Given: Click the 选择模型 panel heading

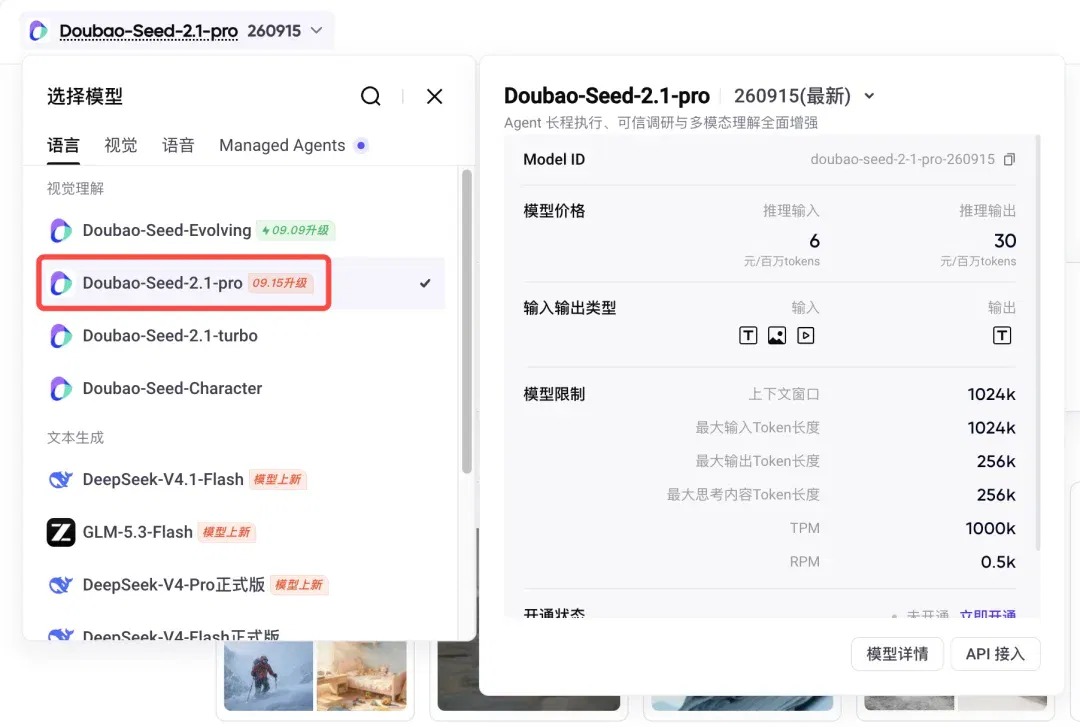Looking at the screenshot, I should point(85,96).
